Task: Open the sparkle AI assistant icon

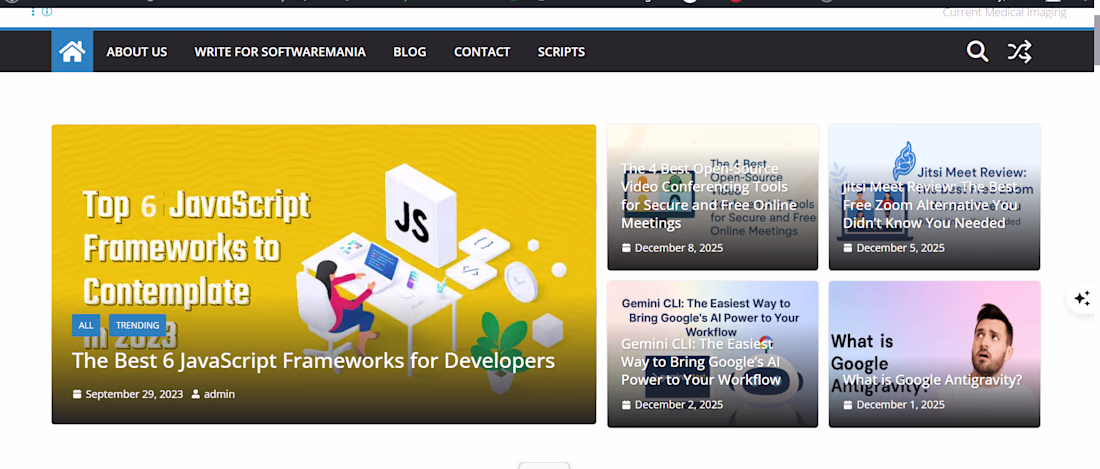Action: (1082, 298)
